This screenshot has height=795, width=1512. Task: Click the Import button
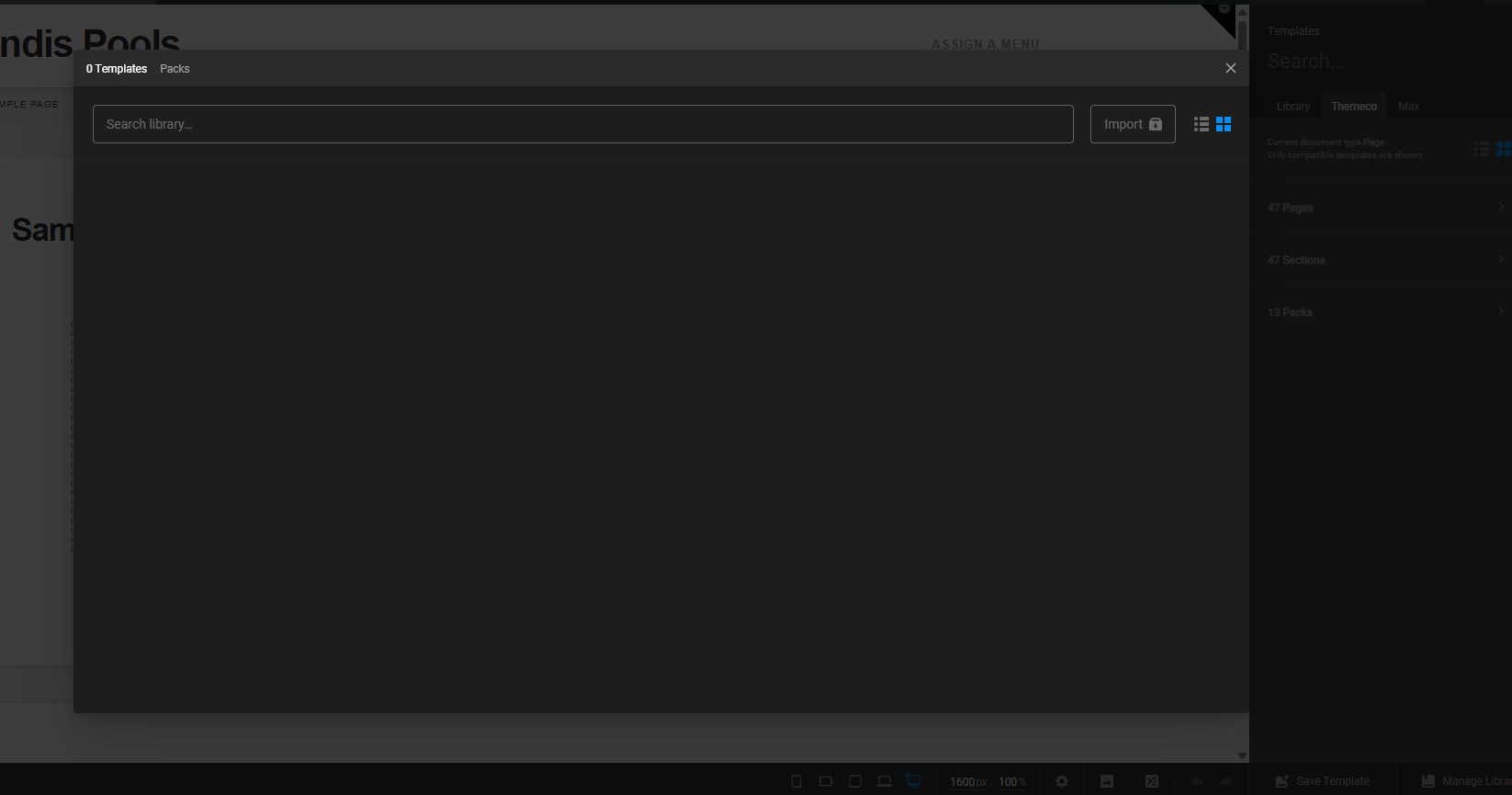[x=1132, y=124]
